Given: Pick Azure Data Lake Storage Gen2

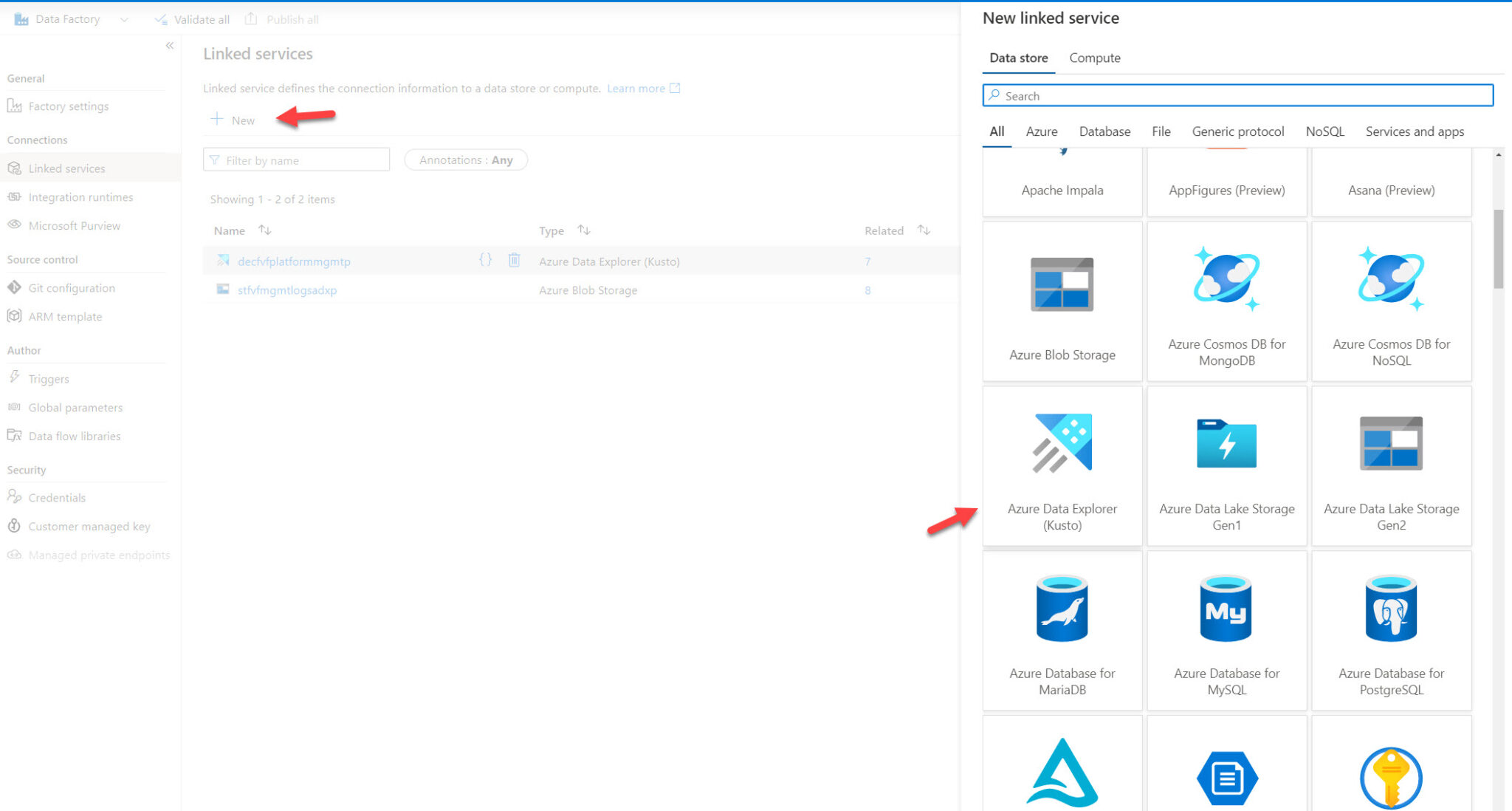Looking at the screenshot, I should click(x=1391, y=466).
